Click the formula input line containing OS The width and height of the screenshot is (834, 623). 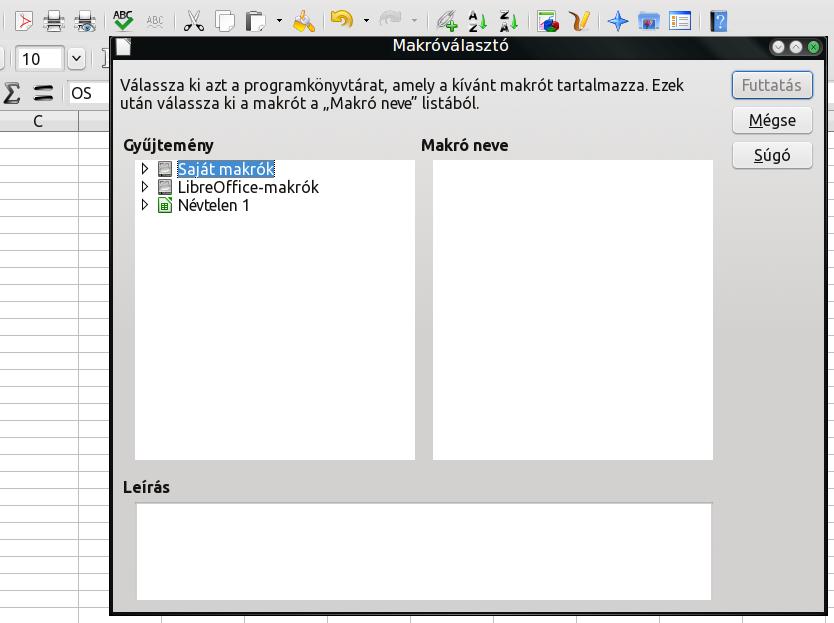click(88, 94)
